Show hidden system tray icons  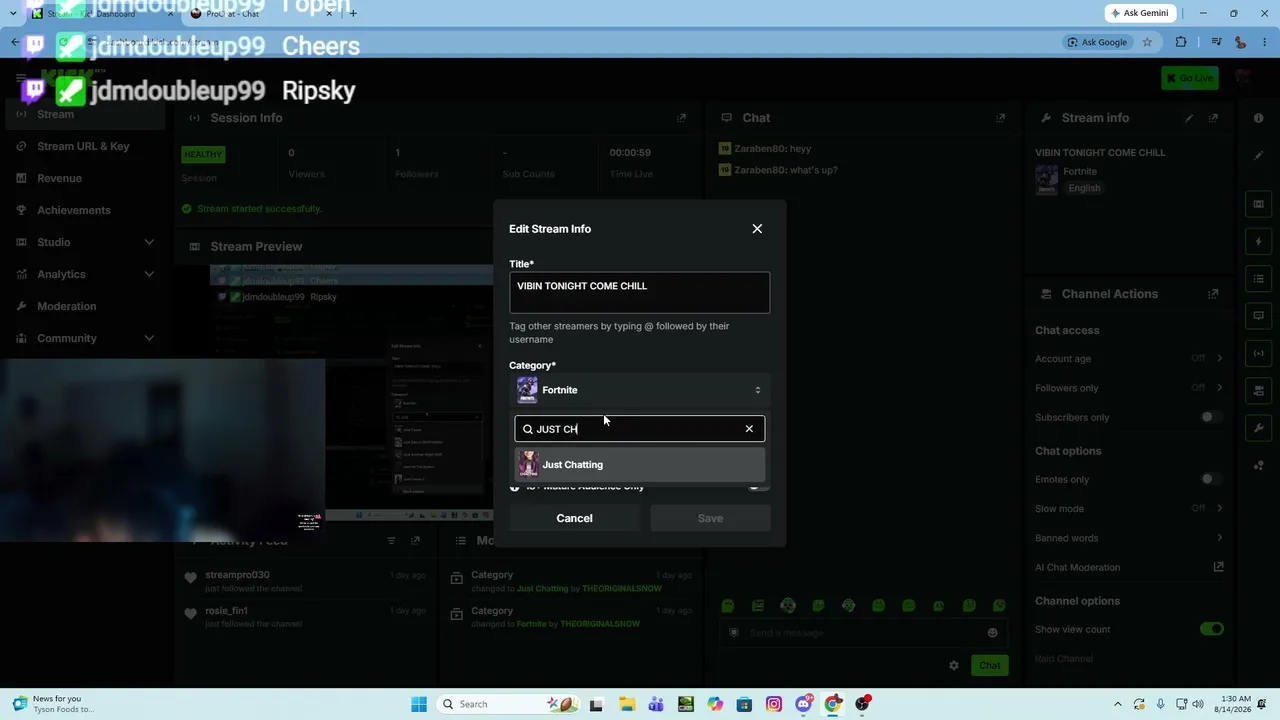pos(1117,704)
